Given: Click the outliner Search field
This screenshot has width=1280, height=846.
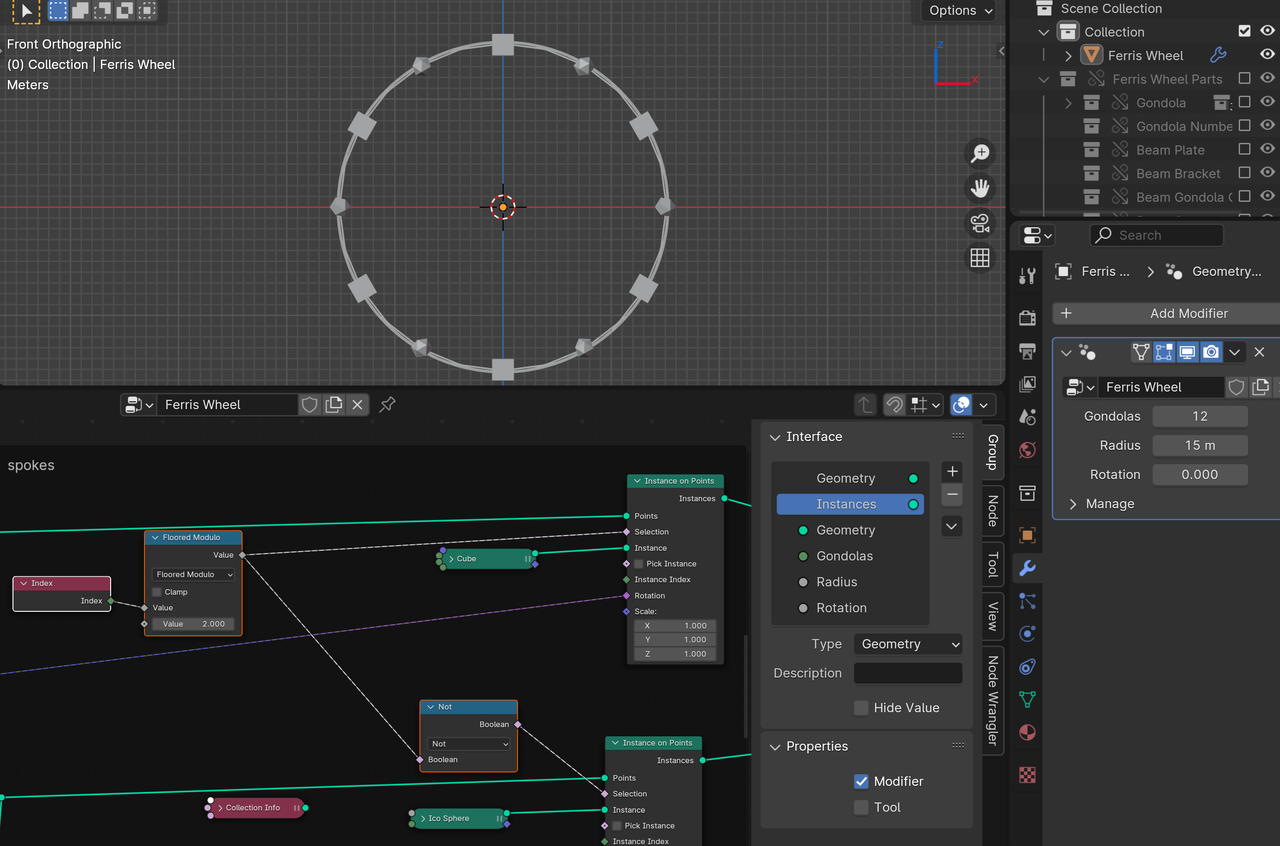Looking at the screenshot, I should tap(1157, 235).
